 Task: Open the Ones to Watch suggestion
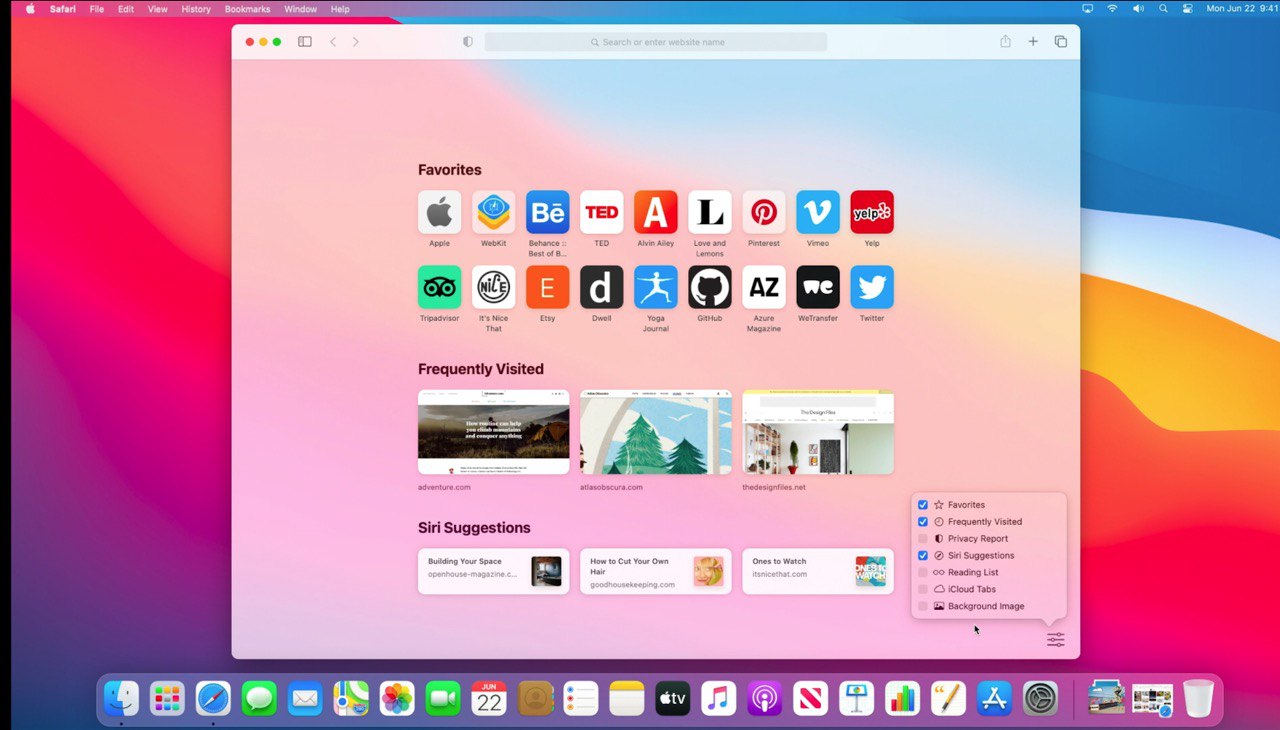click(x=818, y=571)
